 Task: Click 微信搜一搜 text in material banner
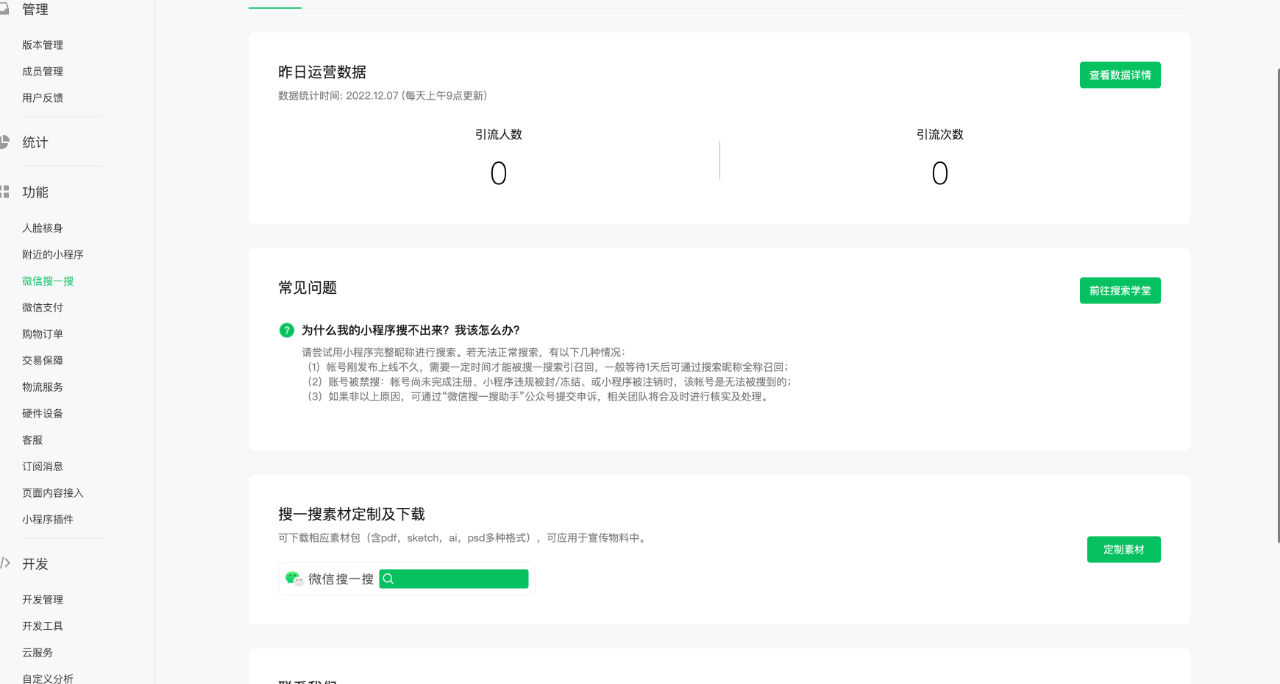[x=341, y=579]
